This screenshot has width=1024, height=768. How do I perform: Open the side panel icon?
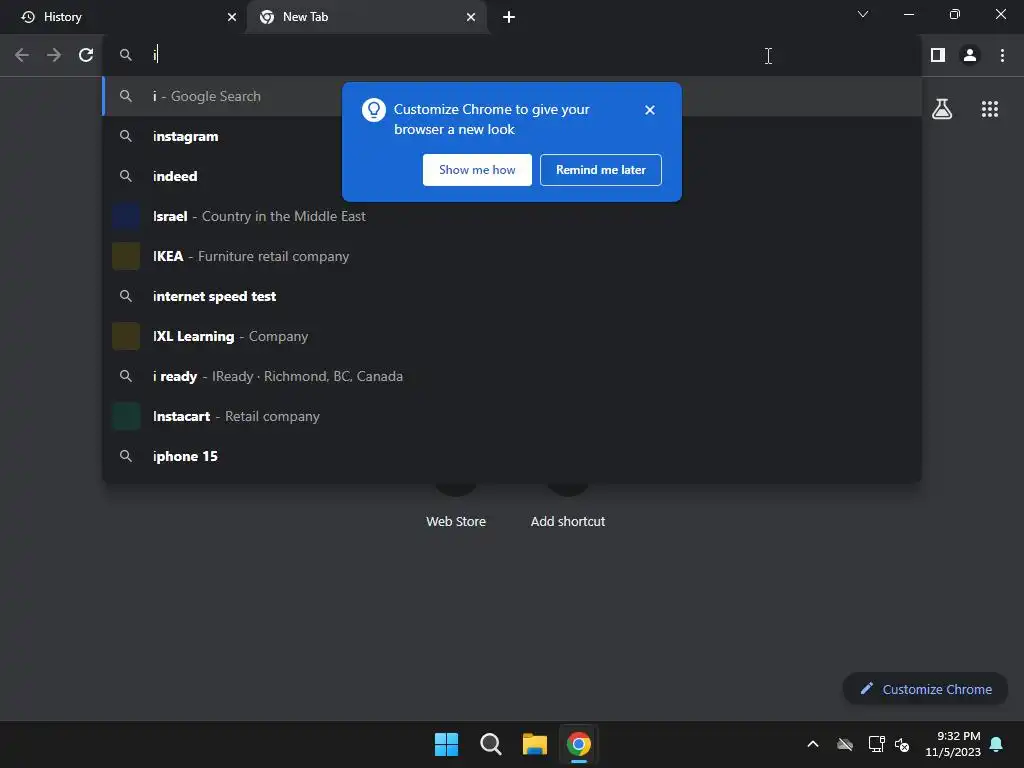point(938,55)
